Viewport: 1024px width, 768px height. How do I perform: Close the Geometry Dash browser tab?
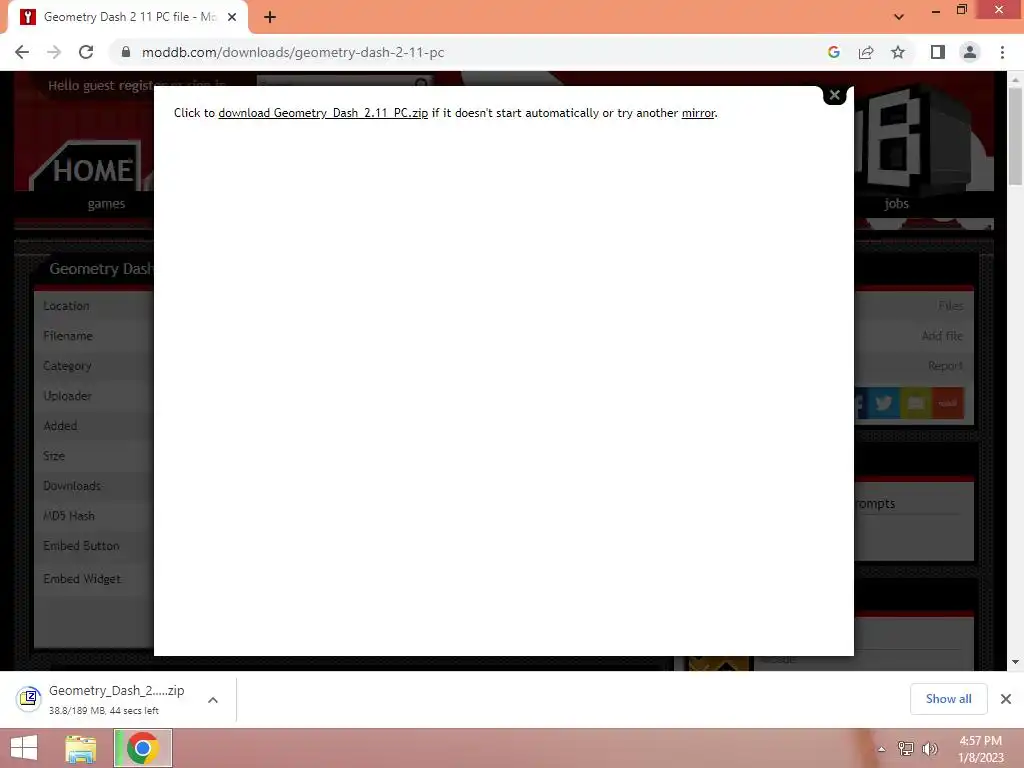232,17
